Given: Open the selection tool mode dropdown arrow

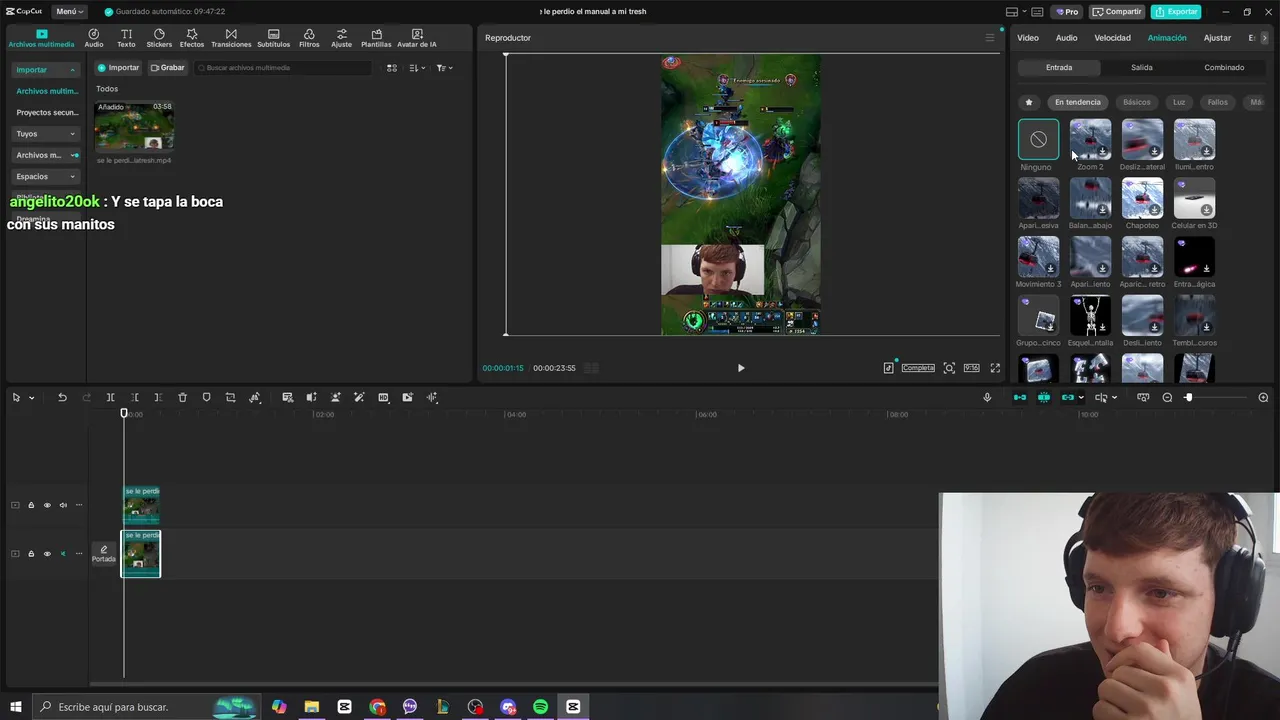Looking at the screenshot, I should point(31,398).
